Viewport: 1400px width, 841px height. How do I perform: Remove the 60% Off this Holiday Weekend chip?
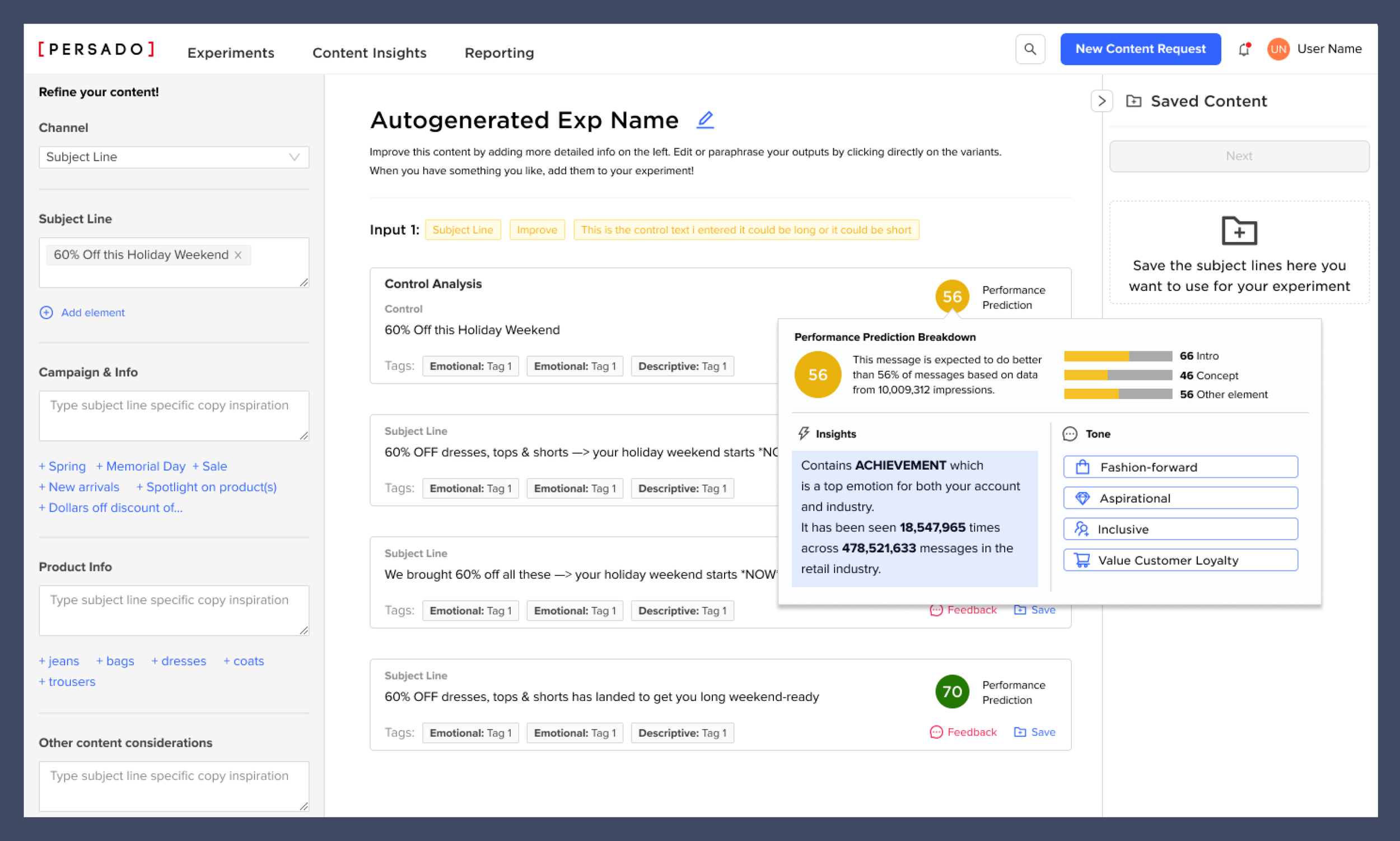239,255
